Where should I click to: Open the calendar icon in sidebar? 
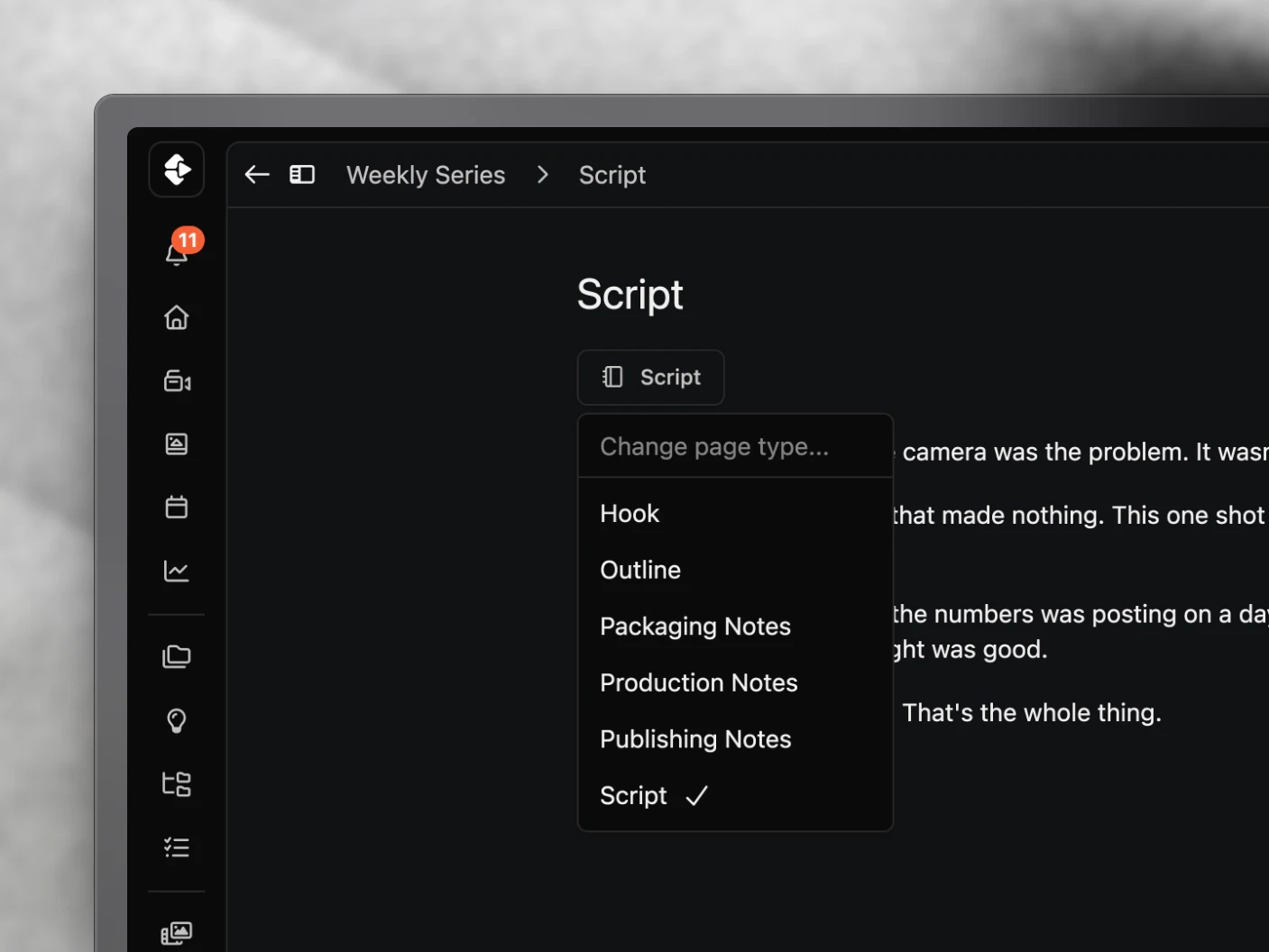pyautogui.click(x=177, y=507)
